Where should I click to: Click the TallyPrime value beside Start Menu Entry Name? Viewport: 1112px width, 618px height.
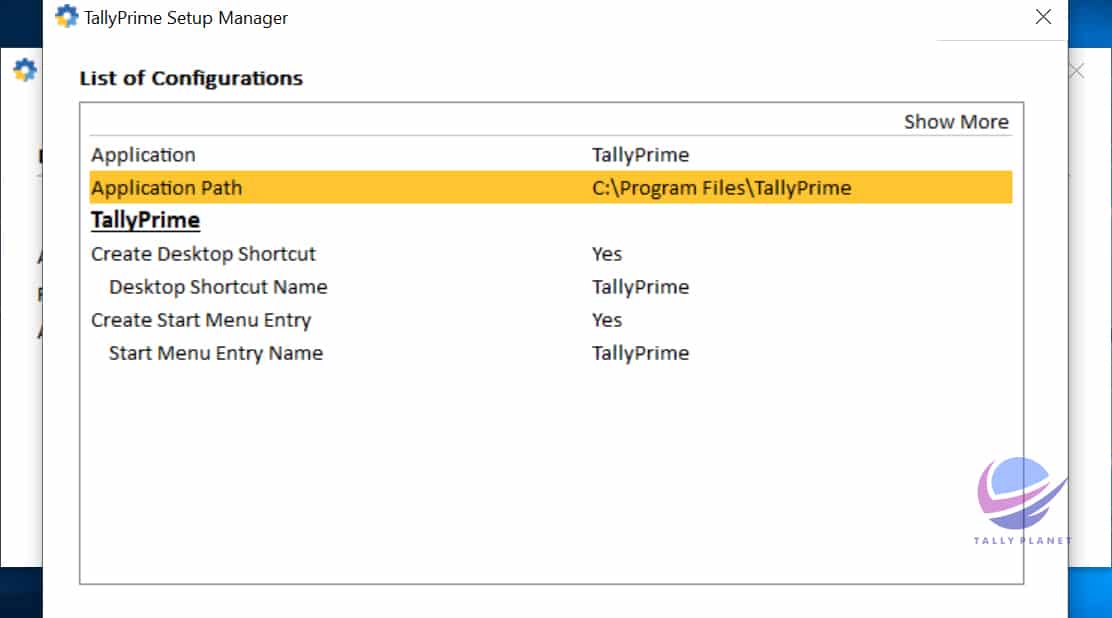click(641, 353)
